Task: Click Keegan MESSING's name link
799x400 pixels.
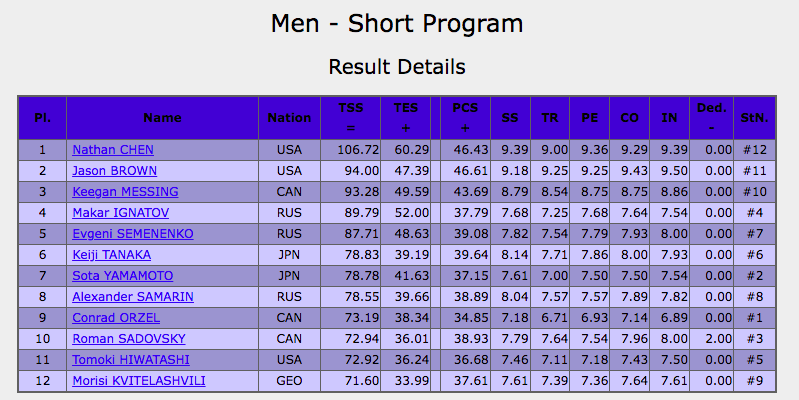Action: 125,191
